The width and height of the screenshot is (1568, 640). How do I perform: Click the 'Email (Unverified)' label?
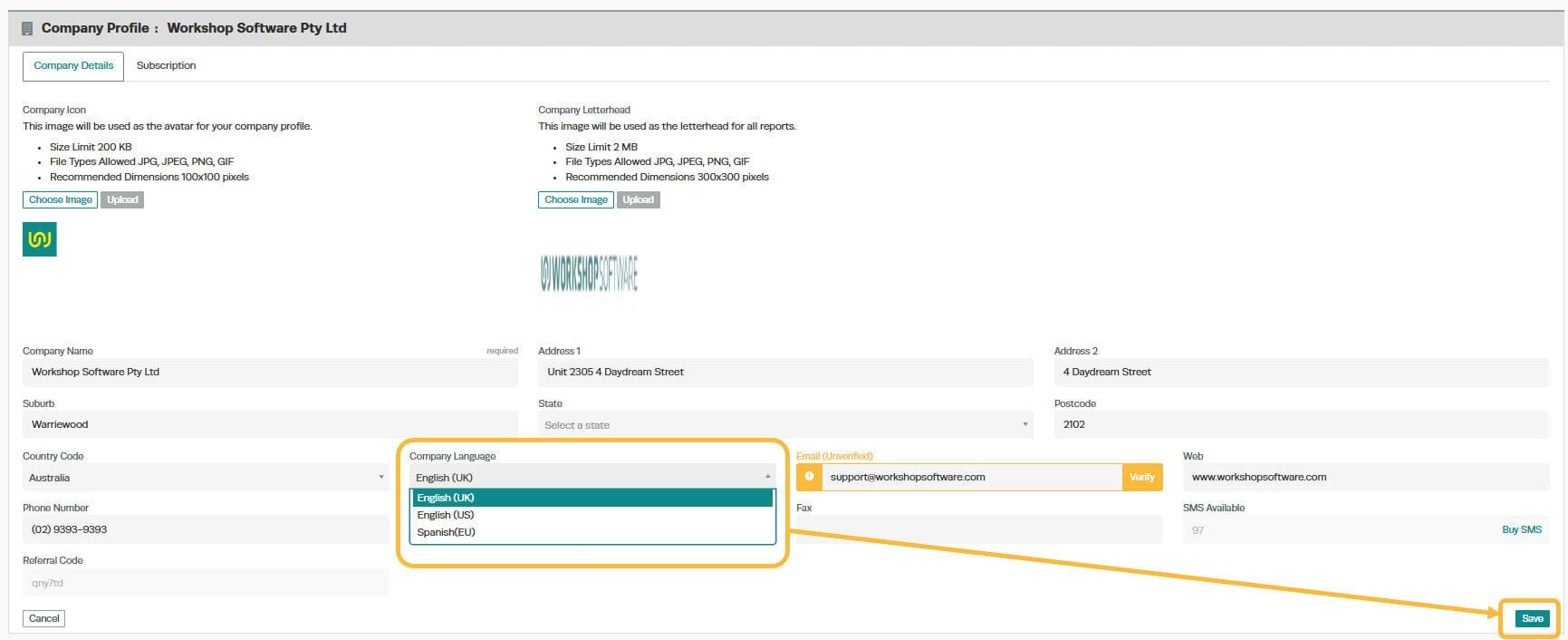pyautogui.click(x=834, y=456)
